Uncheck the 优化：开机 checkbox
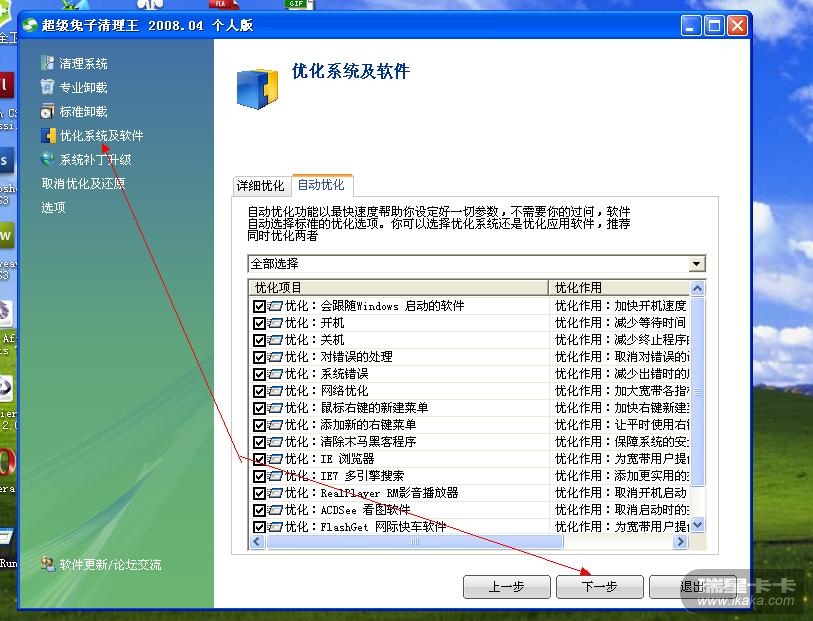This screenshot has height=621, width=813. pyautogui.click(x=259, y=323)
